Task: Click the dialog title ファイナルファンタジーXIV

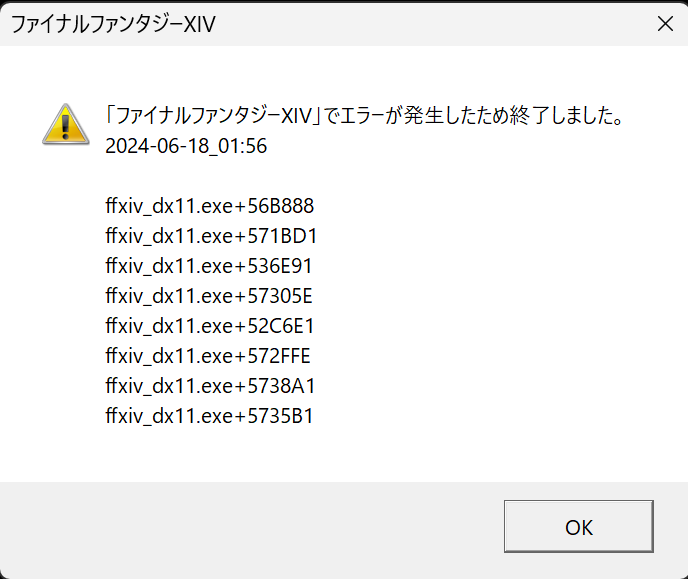Action: coord(113,24)
